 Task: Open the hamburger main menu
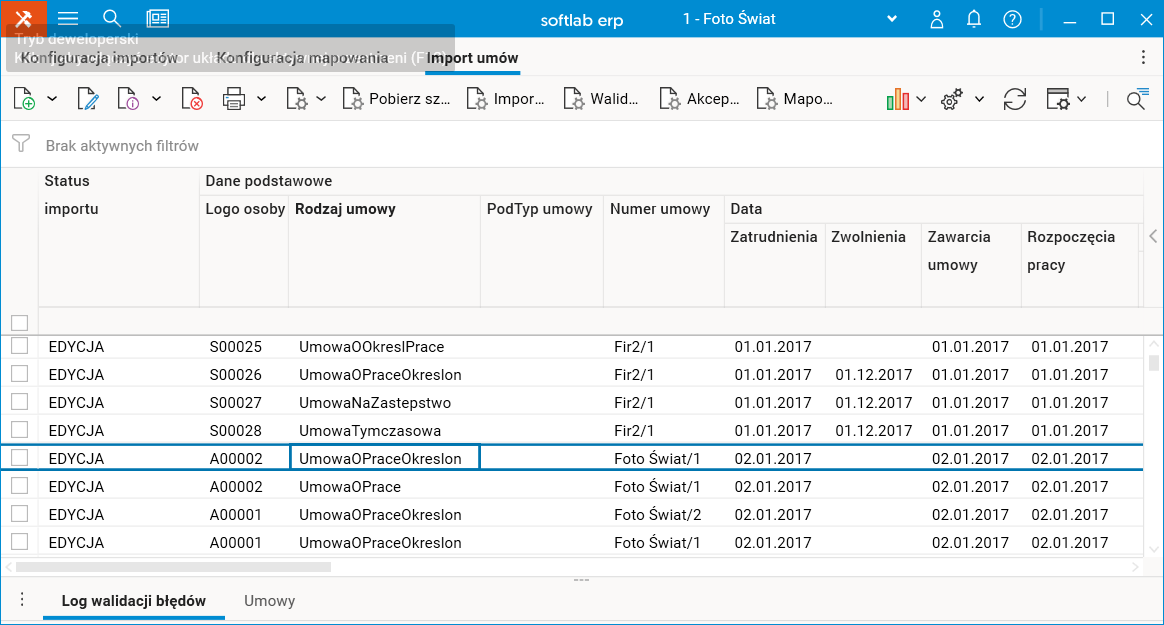(68, 19)
